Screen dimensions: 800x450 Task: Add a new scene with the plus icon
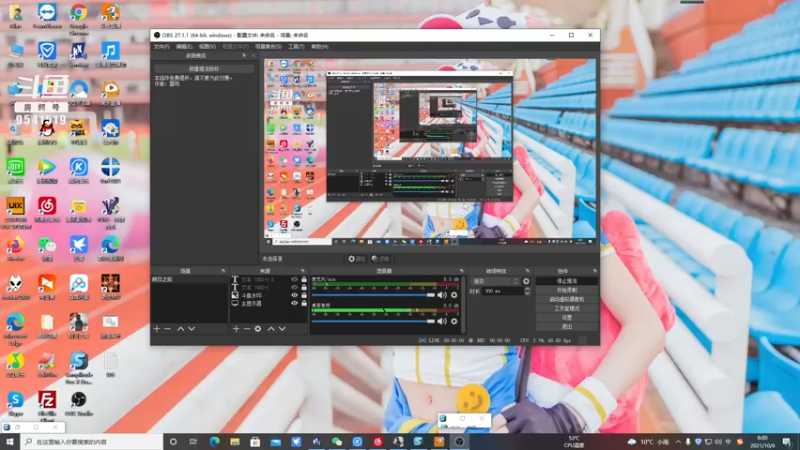(x=157, y=329)
